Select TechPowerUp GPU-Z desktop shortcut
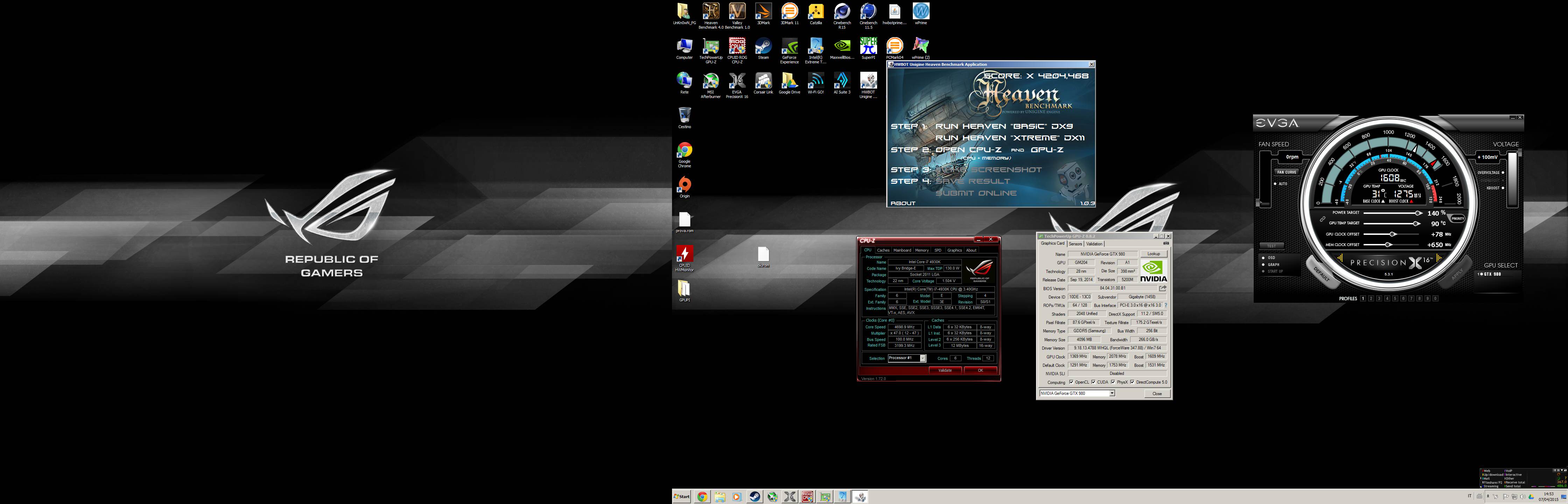 click(x=711, y=50)
